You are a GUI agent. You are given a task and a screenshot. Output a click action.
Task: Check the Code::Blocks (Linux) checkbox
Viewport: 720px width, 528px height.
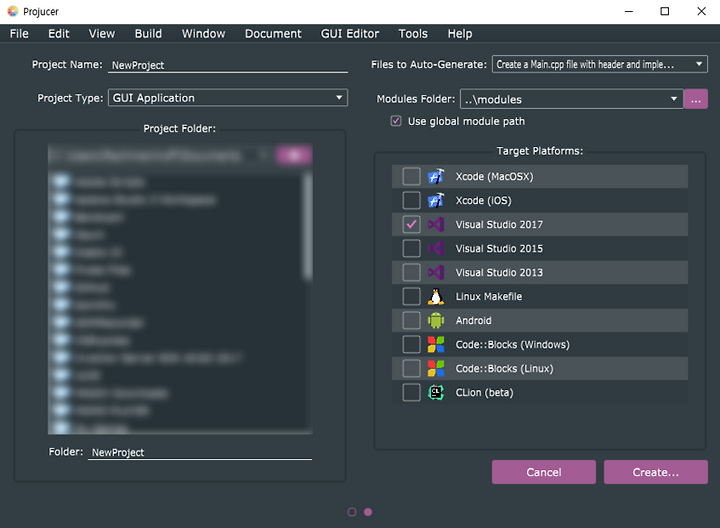click(411, 368)
